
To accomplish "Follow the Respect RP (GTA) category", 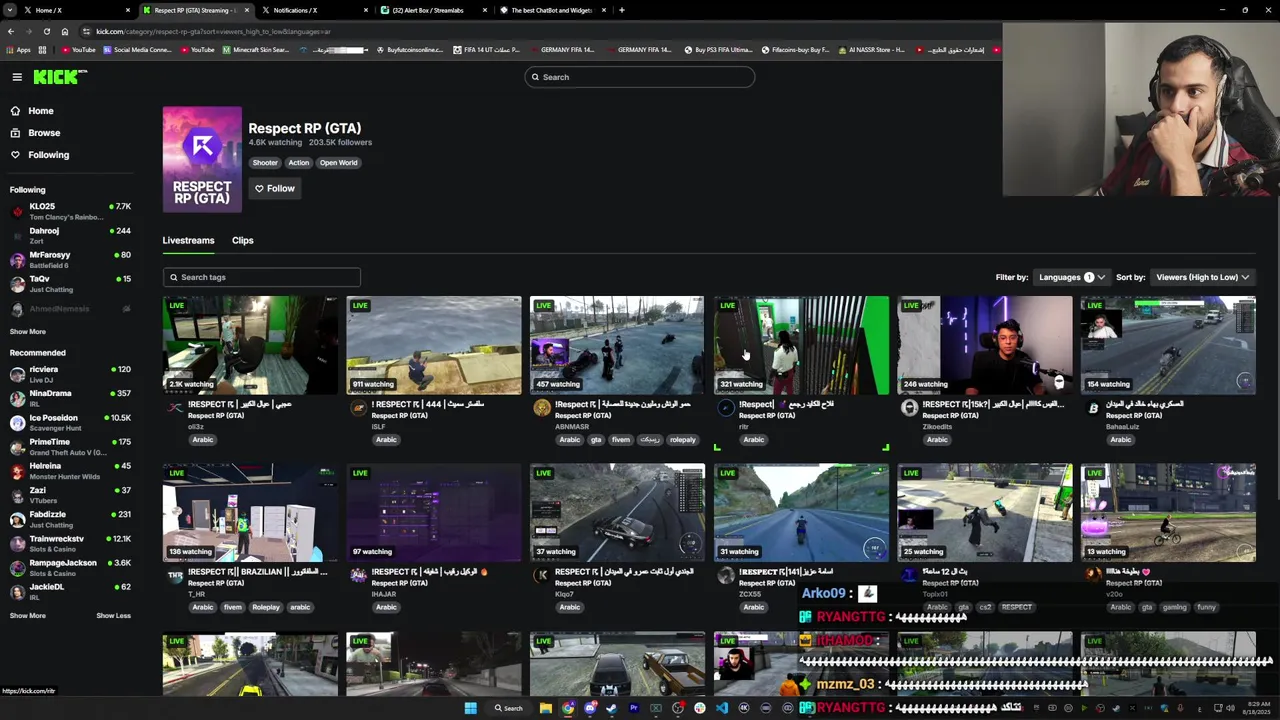I will coord(274,188).
